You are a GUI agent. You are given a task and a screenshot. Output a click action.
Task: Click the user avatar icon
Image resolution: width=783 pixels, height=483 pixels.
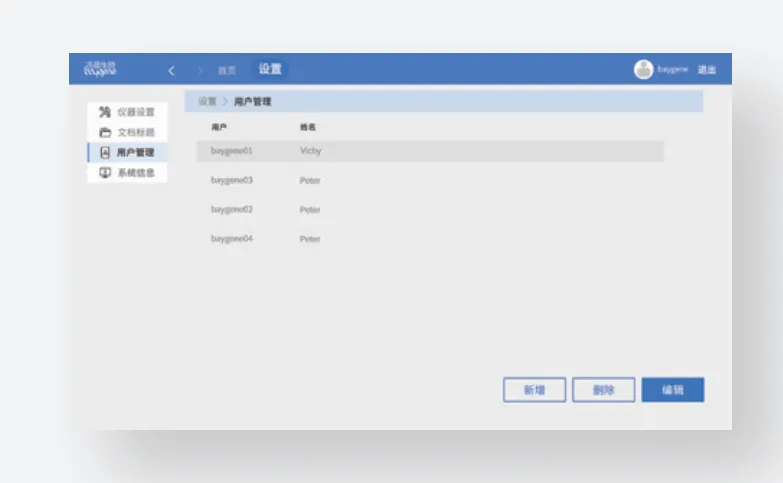643,69
